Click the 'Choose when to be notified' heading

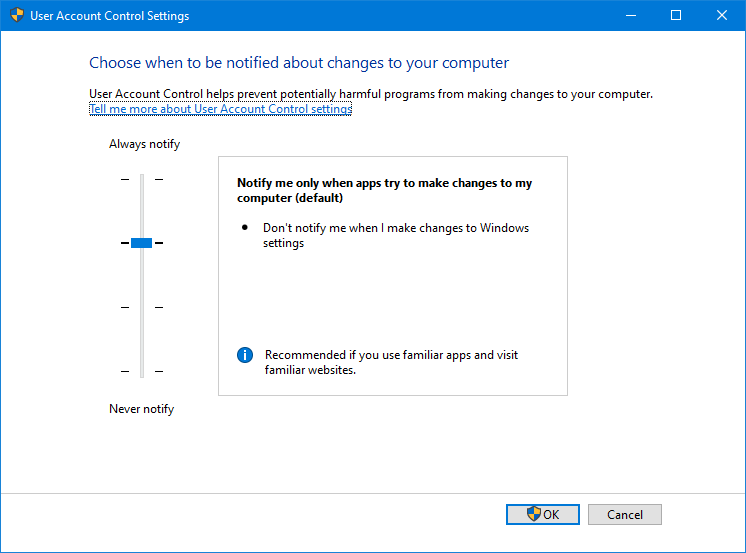(299, 63)
